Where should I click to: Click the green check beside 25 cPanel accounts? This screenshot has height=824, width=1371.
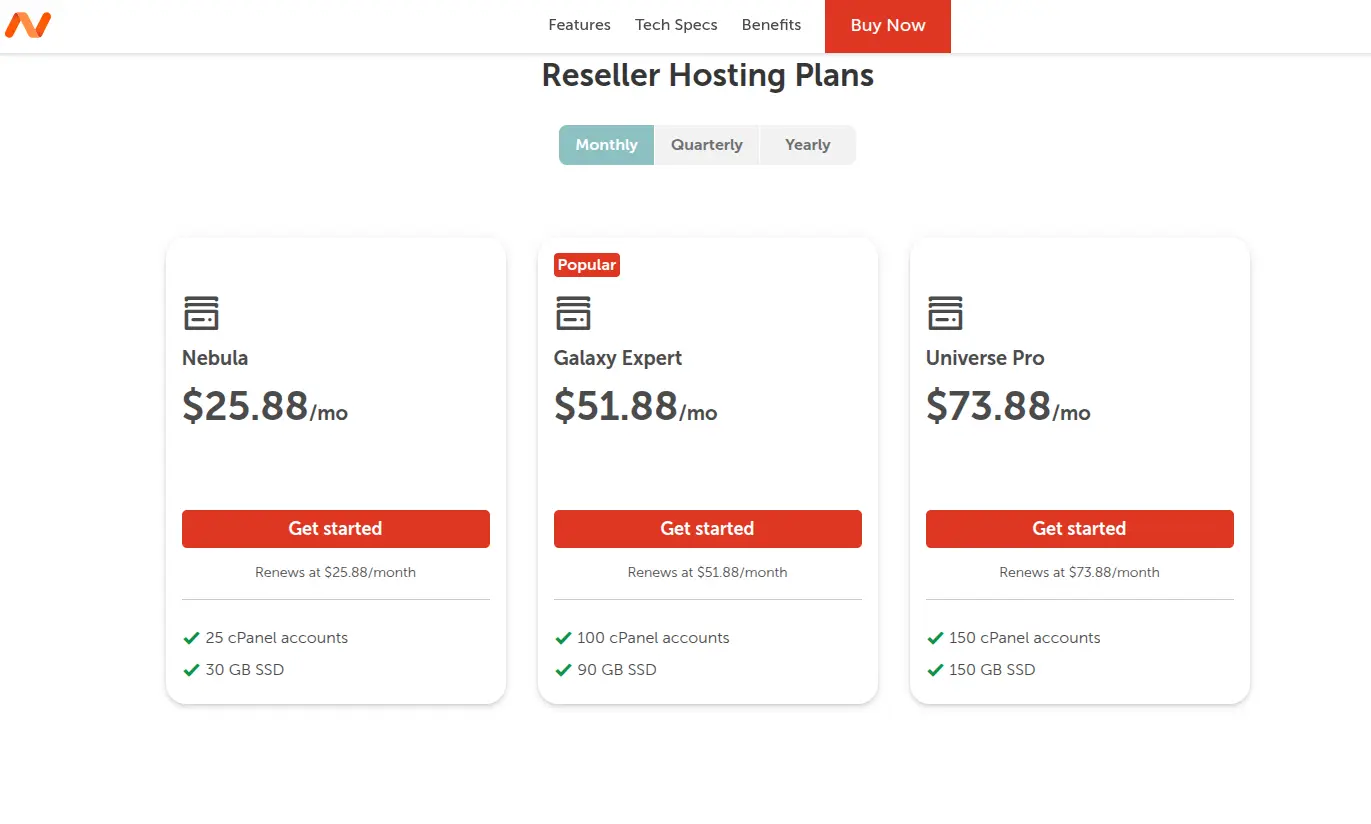click(x=191, y=638)
